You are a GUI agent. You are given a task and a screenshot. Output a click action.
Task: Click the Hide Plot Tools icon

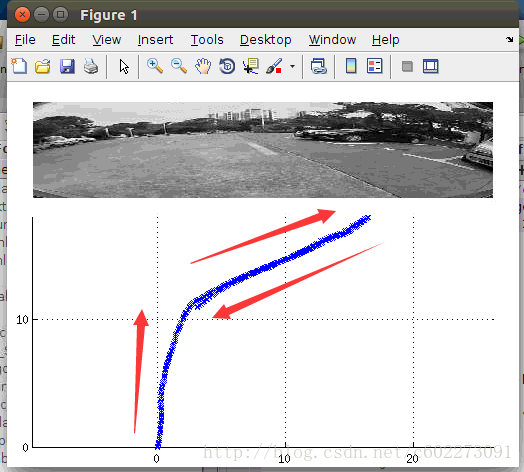pos(407,66)
